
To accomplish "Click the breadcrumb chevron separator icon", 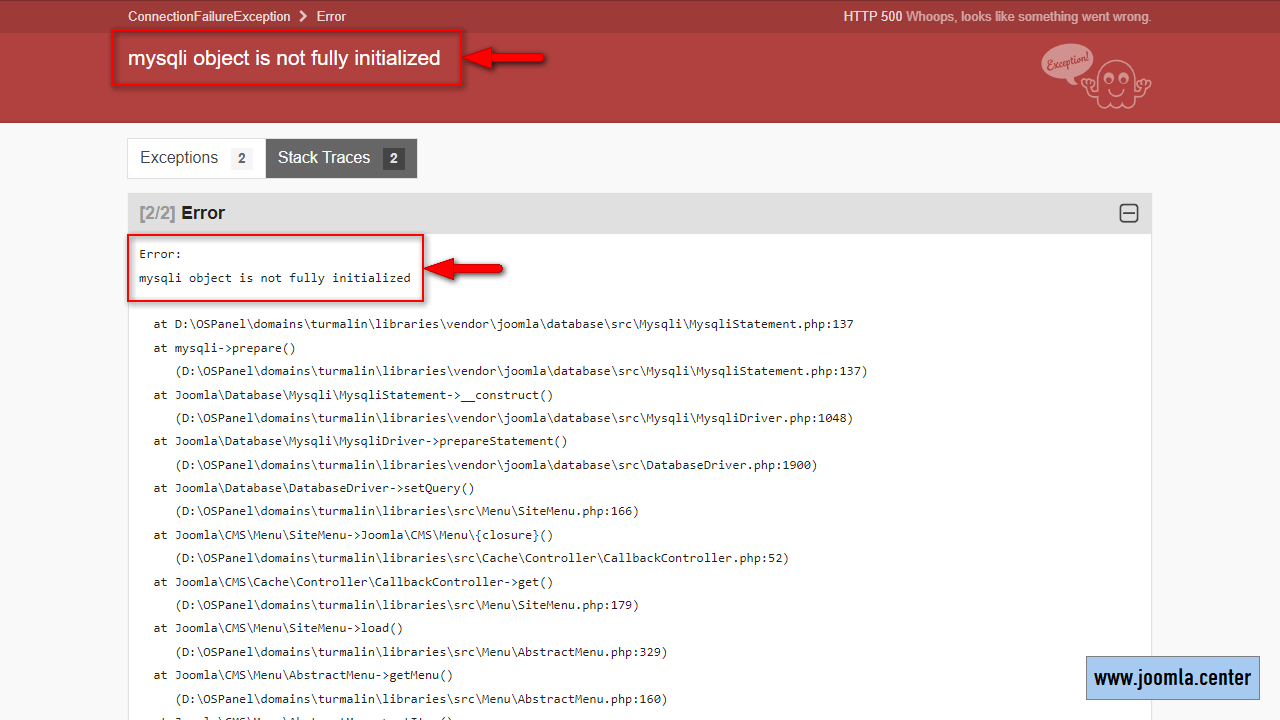I will (303, 16).
